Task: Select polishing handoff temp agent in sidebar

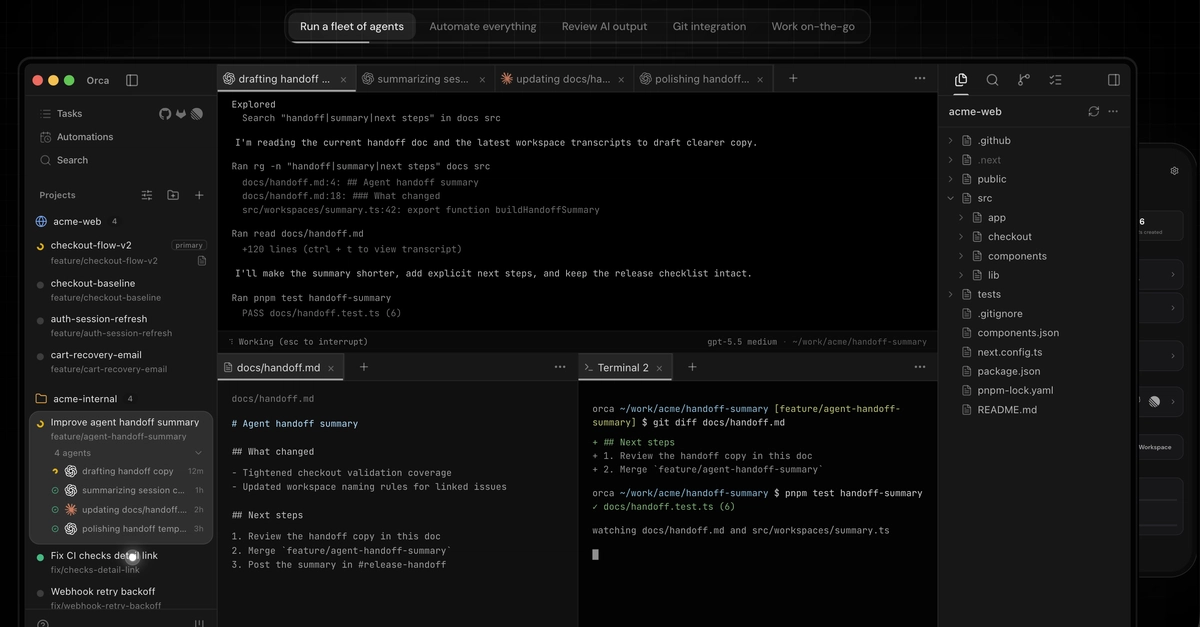Action: click(x=127, y=528)
